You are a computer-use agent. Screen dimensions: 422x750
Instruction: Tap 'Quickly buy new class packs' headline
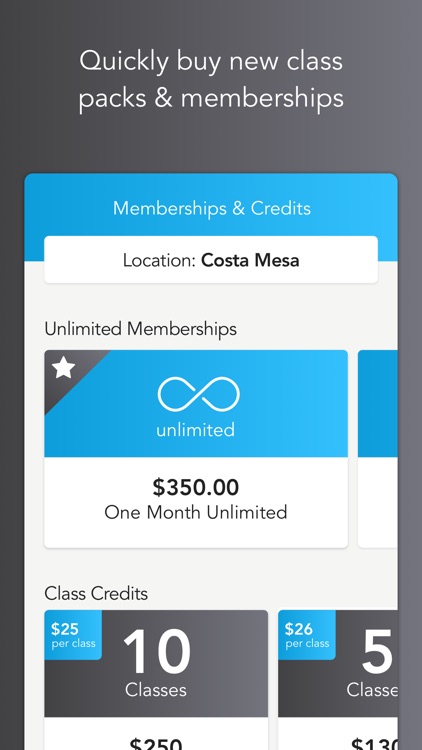(211, 79)
